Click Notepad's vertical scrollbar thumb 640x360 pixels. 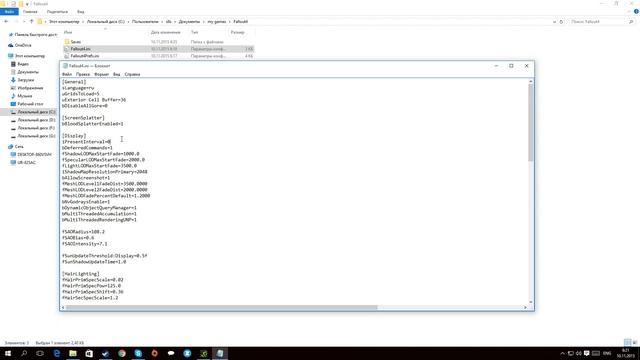pyautogui.click(x=531, y=122)
